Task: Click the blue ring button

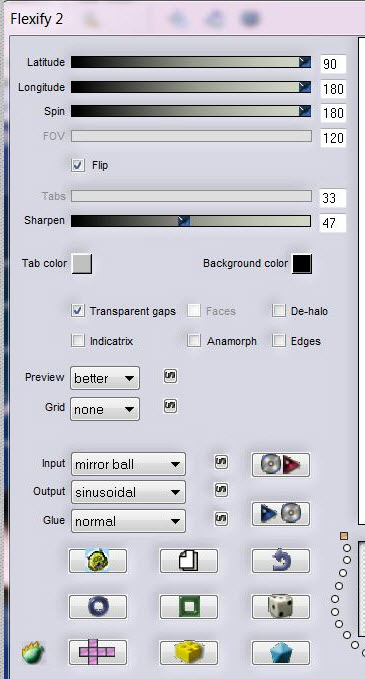Action: (97, 606)
